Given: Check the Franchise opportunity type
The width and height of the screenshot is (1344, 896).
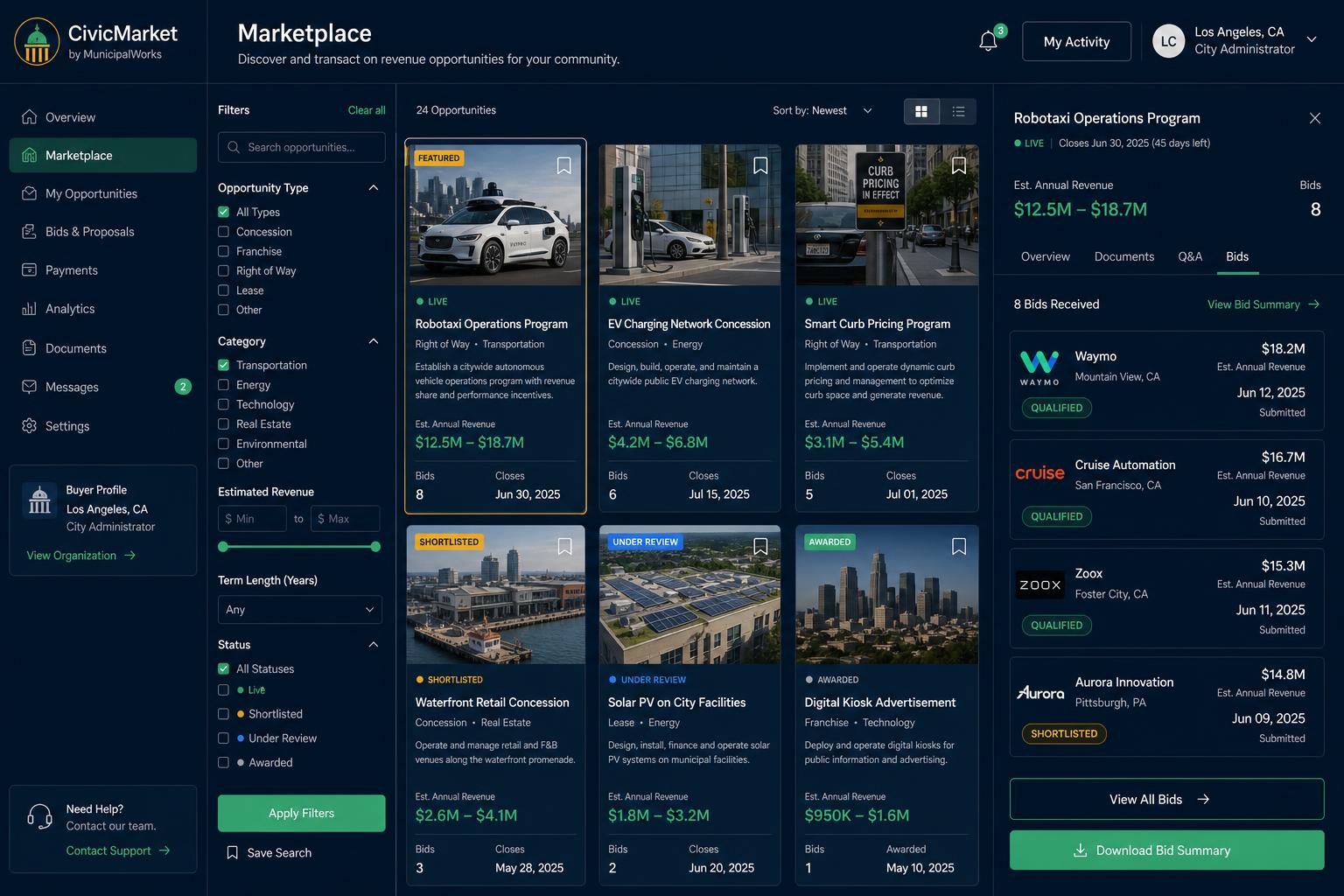Looking at the screenshot, I should click(223, 251).
